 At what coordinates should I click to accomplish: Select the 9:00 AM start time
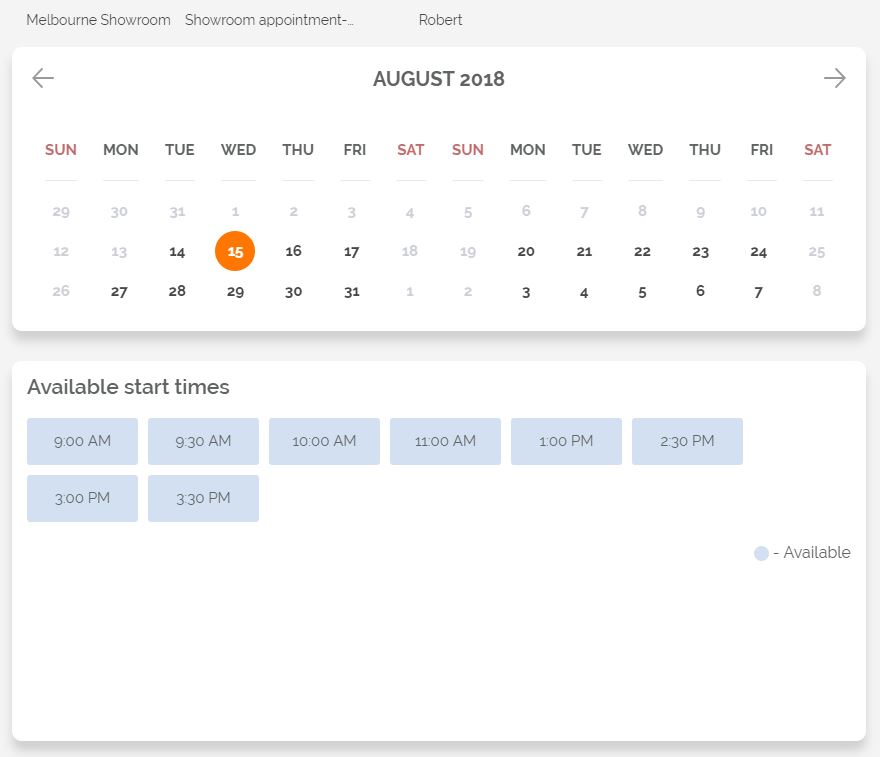coord(82,441)
